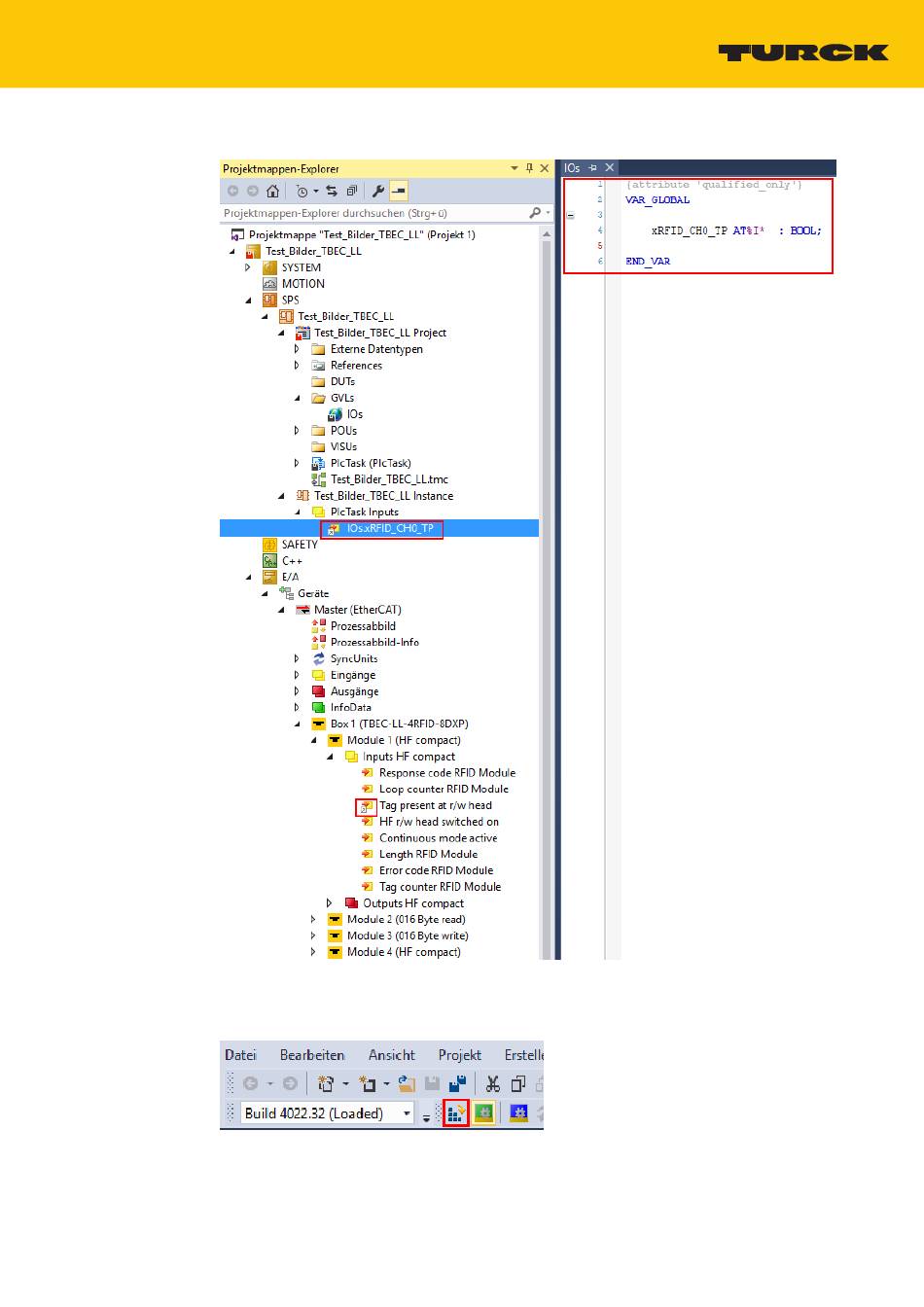Open the Projekt menu
The image size is (924, 1307).
point(460,1055)
